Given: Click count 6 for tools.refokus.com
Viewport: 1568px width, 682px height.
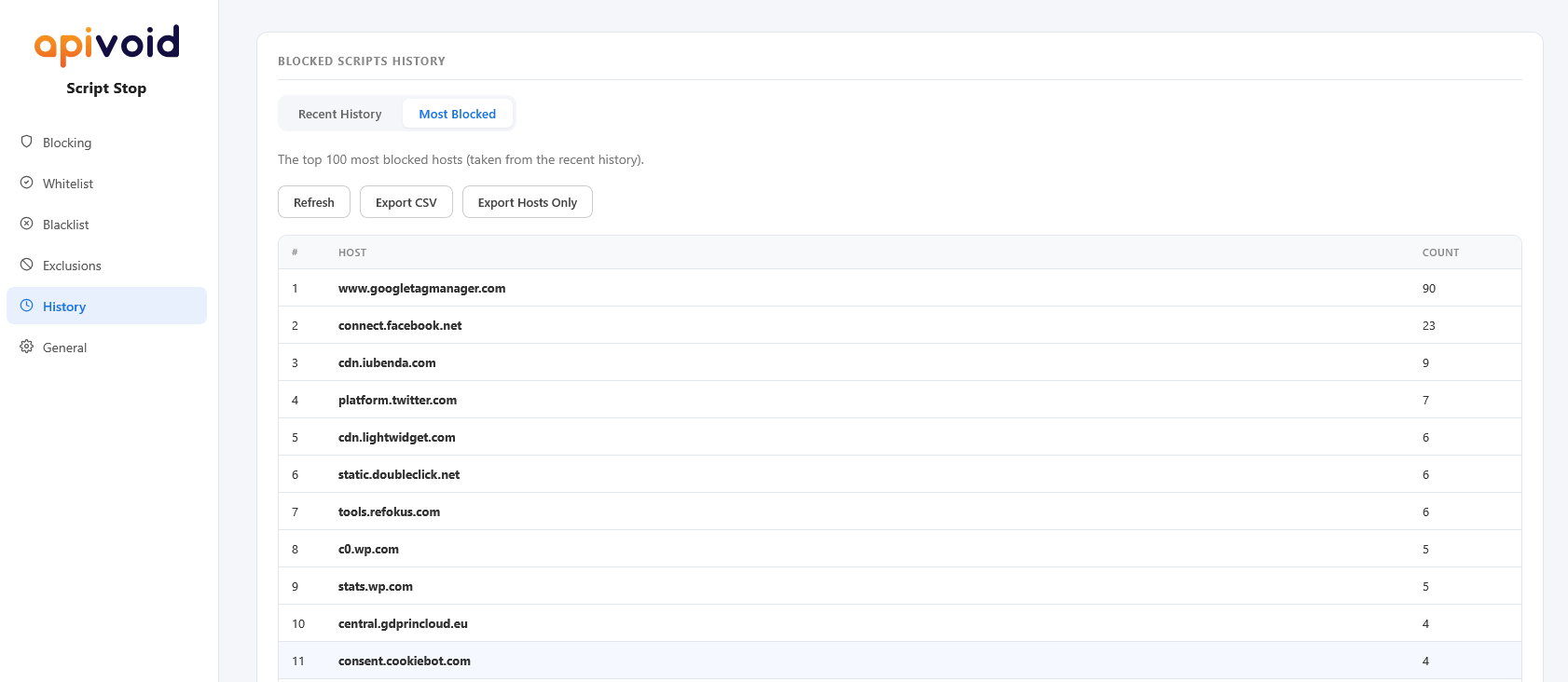Looking at the screenshot, I should [1425, 511].
